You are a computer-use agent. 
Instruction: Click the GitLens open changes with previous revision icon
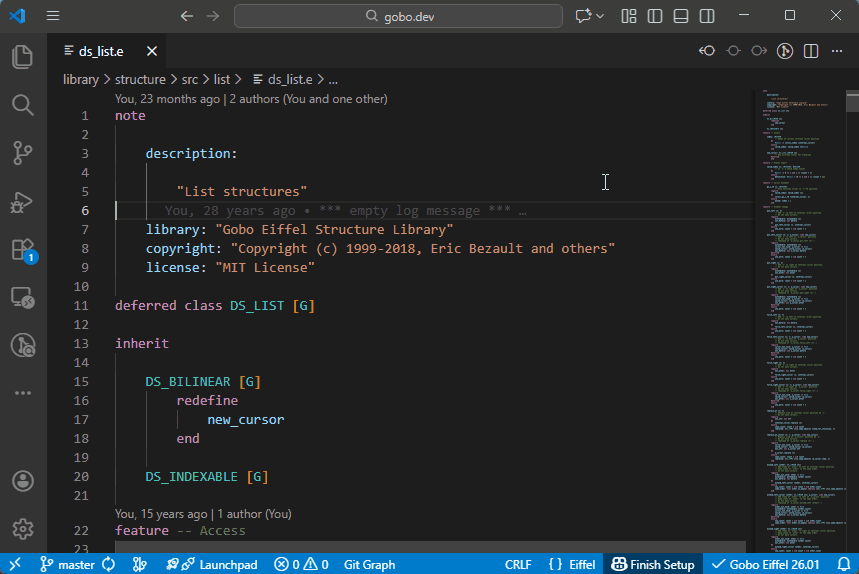coord(707,51)
